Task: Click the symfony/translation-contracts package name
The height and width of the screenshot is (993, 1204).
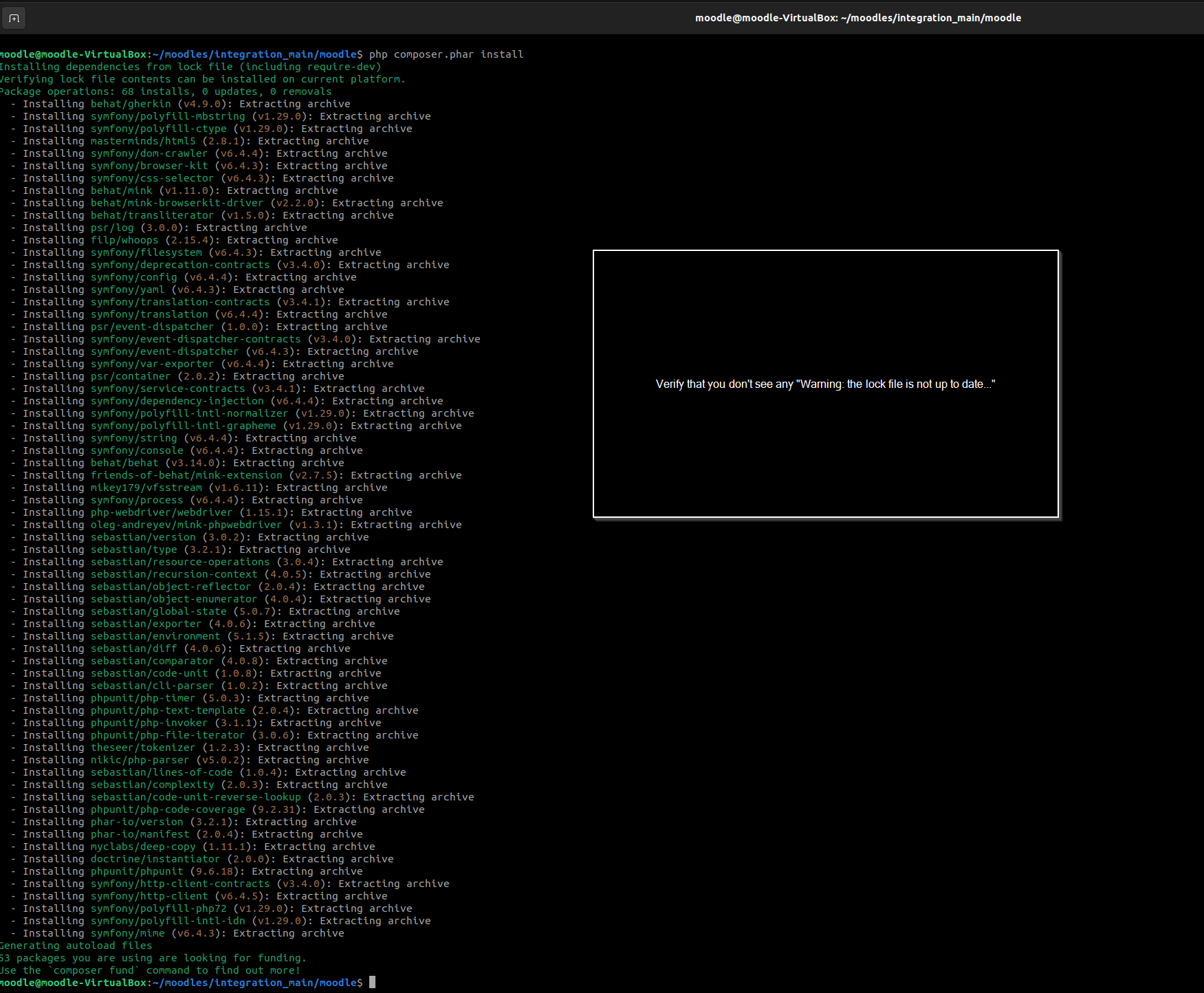Action: click(180, 302)
